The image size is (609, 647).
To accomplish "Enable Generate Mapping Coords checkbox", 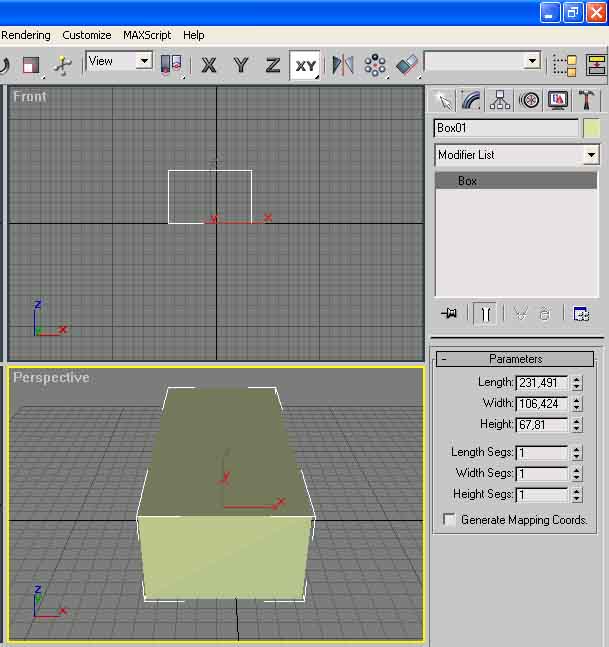I will click(450, 520).
